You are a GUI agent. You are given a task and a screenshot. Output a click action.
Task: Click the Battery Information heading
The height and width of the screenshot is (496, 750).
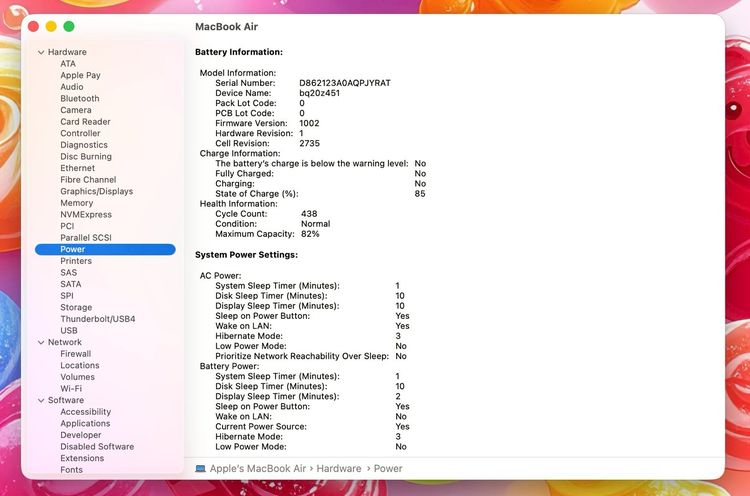point(239,52)
